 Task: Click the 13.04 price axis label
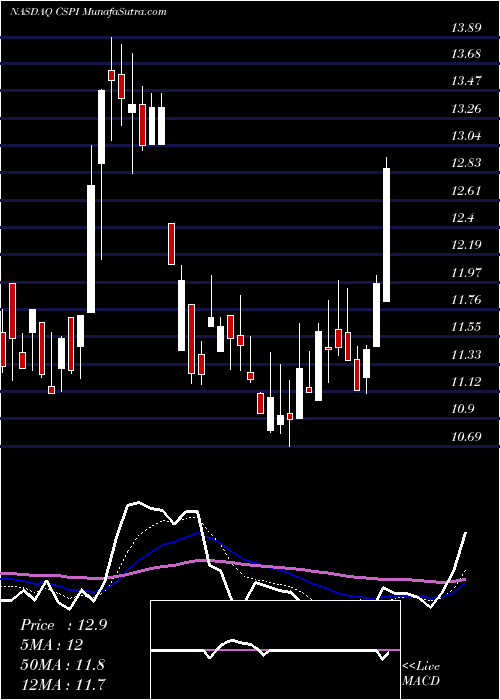pyautogui.click(x=466, y=136)
